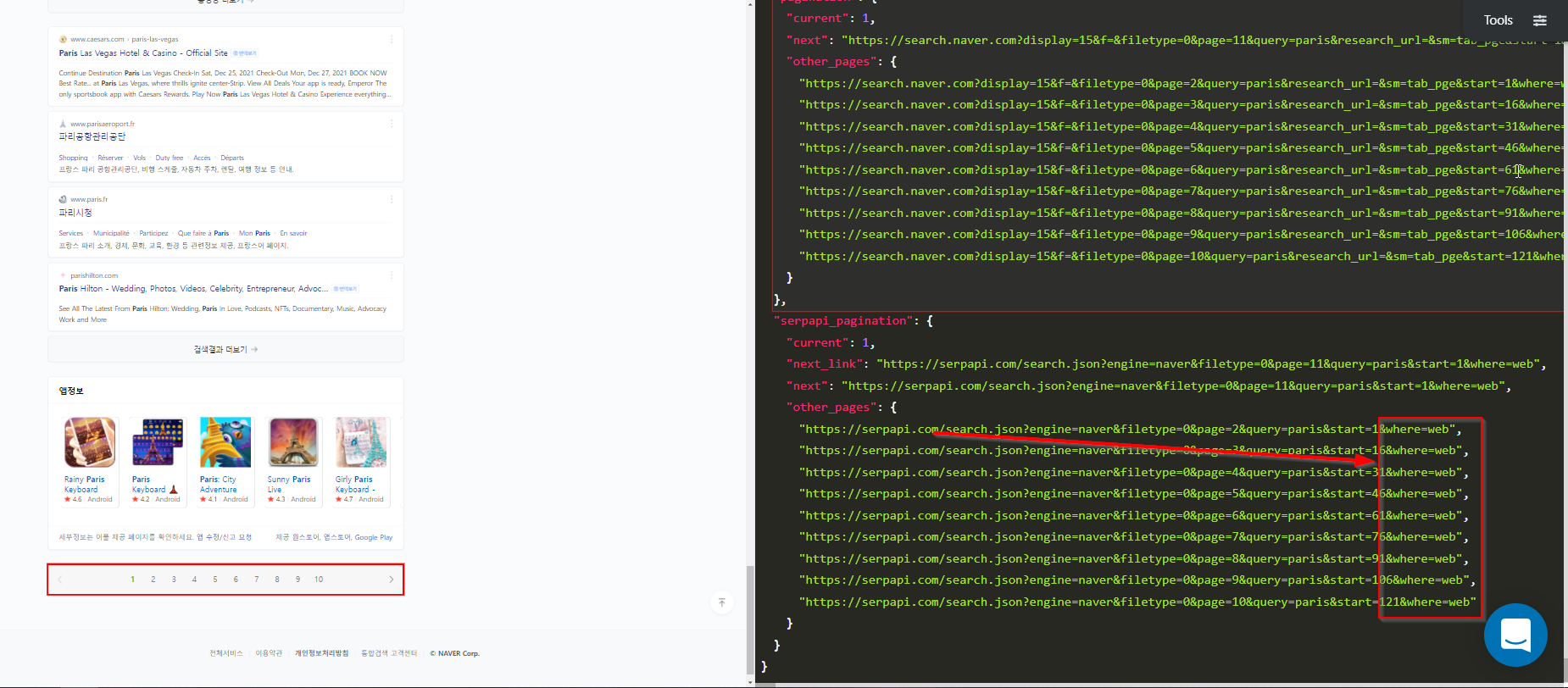Image resolution: width=1568 pixels, height=688 pixels.
Task: Click the left page vertical scrollbar thumb
Action: pos(750,619)
